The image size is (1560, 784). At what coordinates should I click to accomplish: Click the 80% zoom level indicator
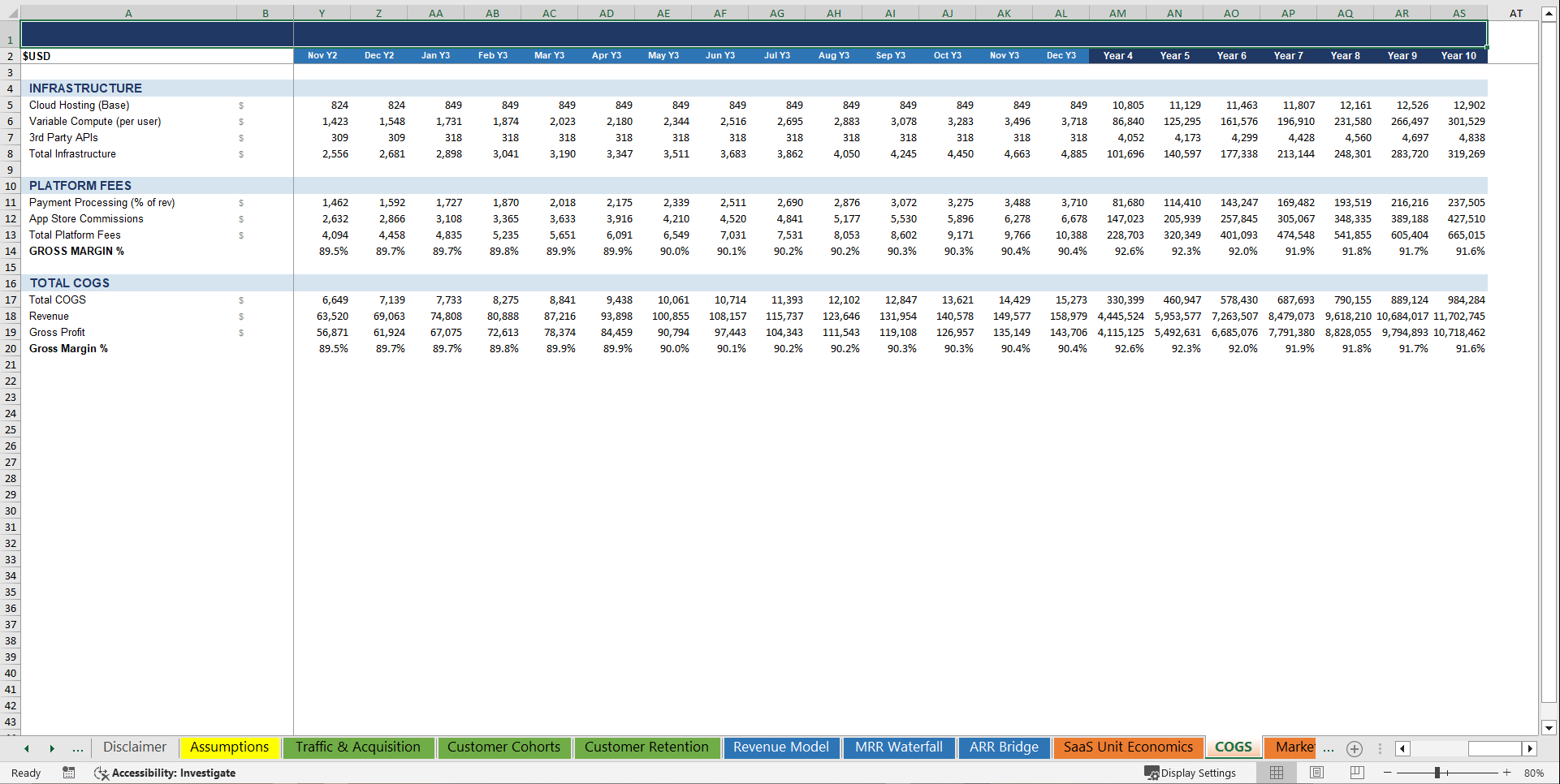(x=1535, y=773)
